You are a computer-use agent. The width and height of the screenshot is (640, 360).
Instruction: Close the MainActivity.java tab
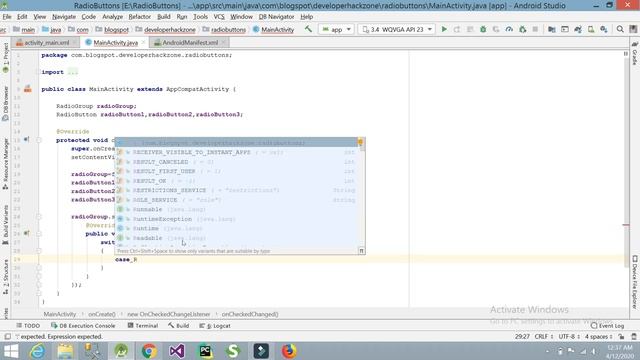pyautogui.click(x=143, y=42)
